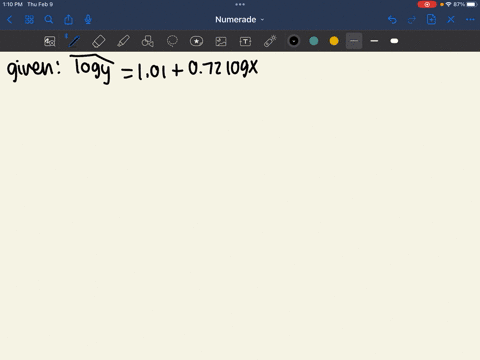Tap the handwritten '1.01' value
The image size is (480, 360).
click(x=152, y=71)
